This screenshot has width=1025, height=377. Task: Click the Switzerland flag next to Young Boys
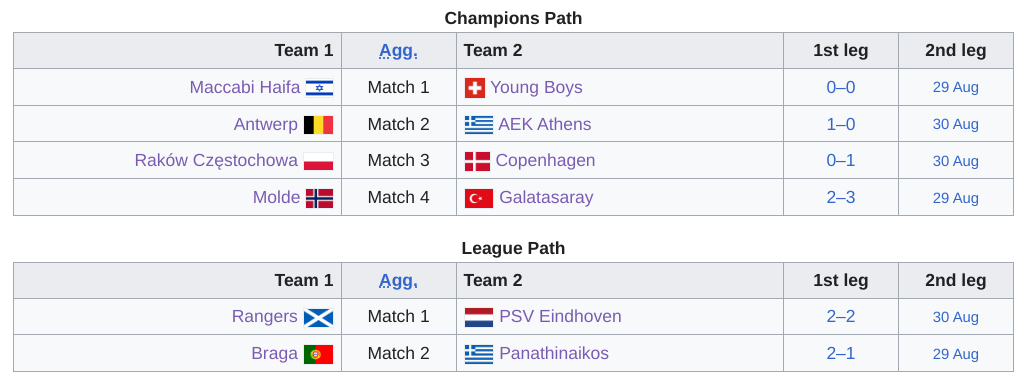coord(475,88)
